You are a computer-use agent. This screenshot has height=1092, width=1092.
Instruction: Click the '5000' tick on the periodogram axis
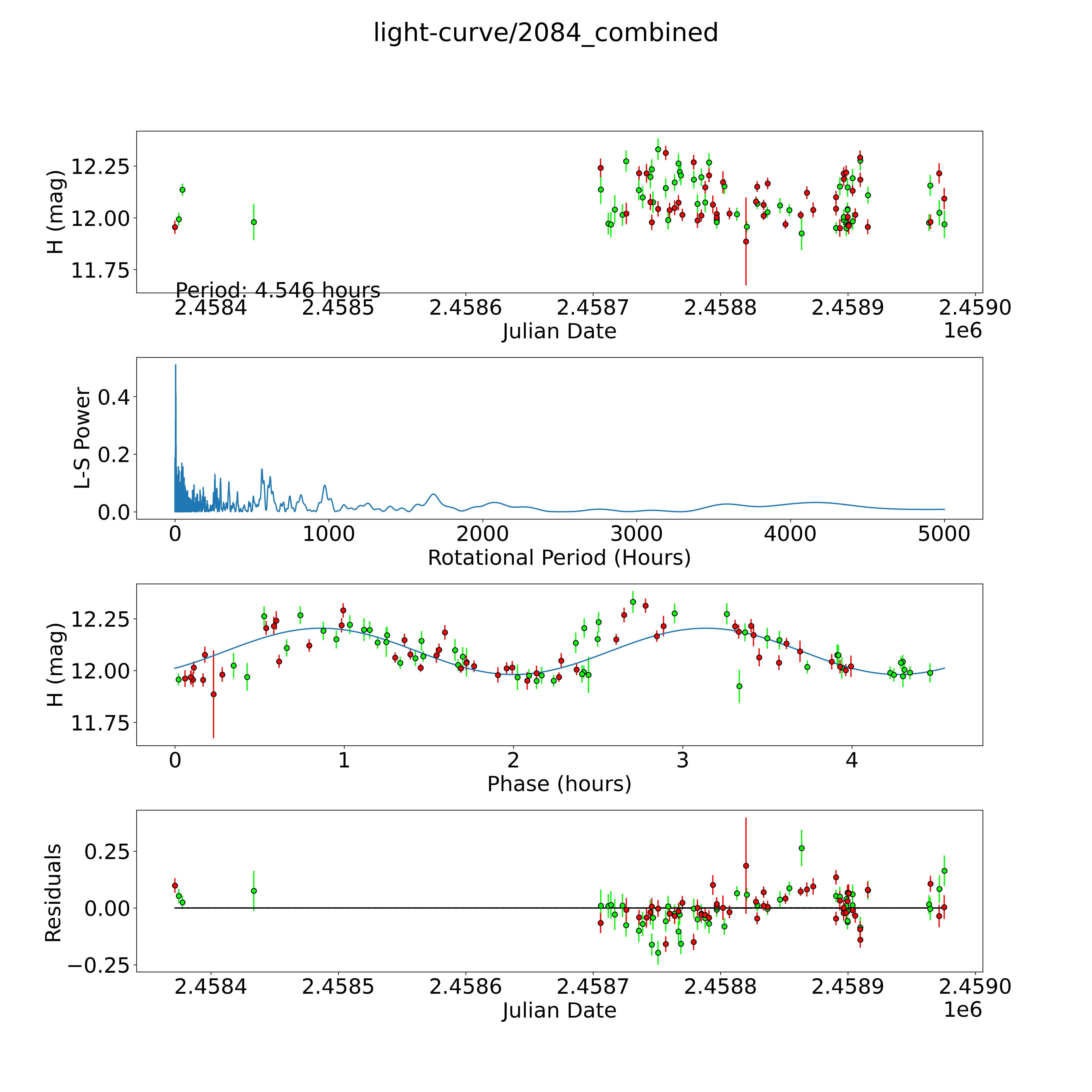(x=944, y=534)
